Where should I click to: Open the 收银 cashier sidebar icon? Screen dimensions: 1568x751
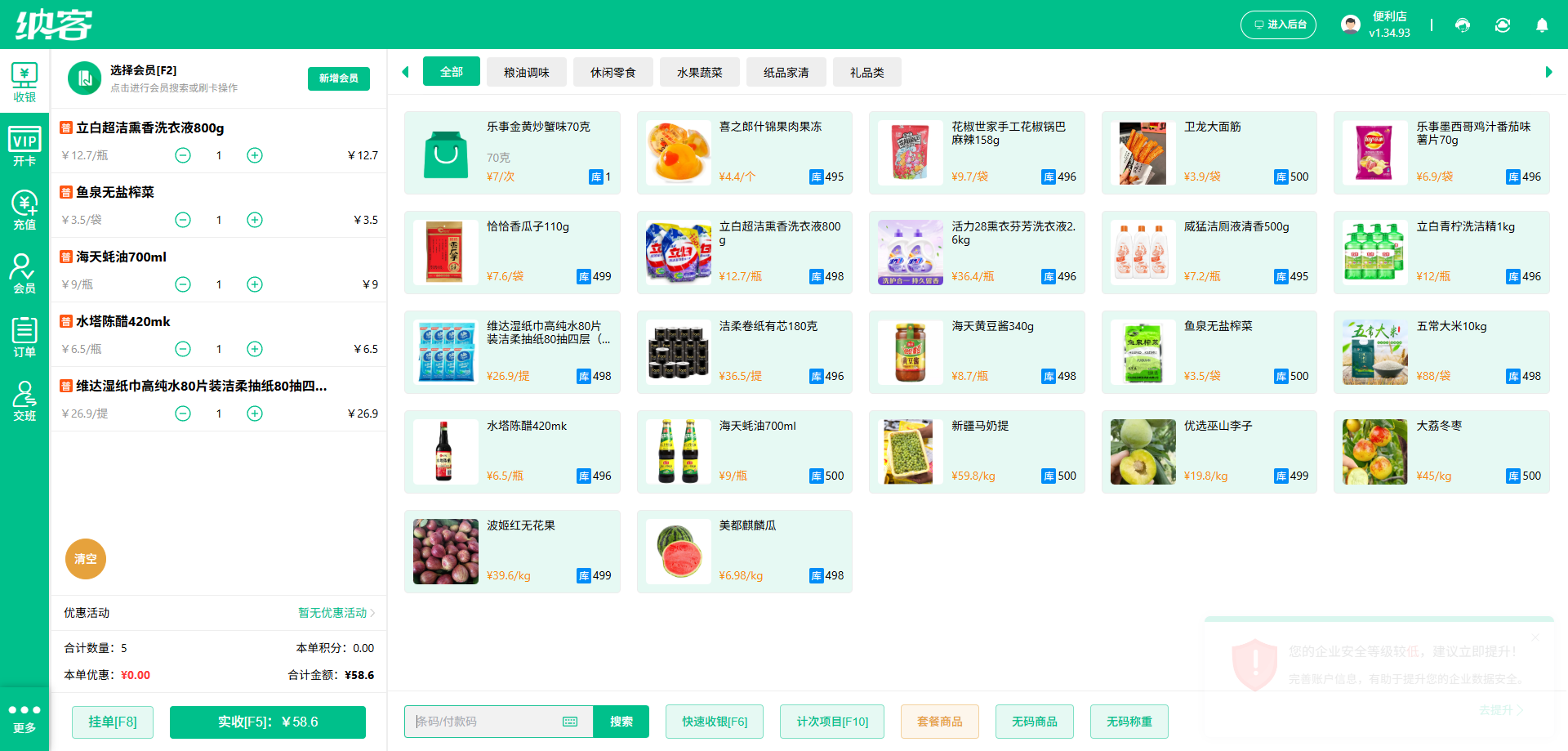(x=24, y=82)
